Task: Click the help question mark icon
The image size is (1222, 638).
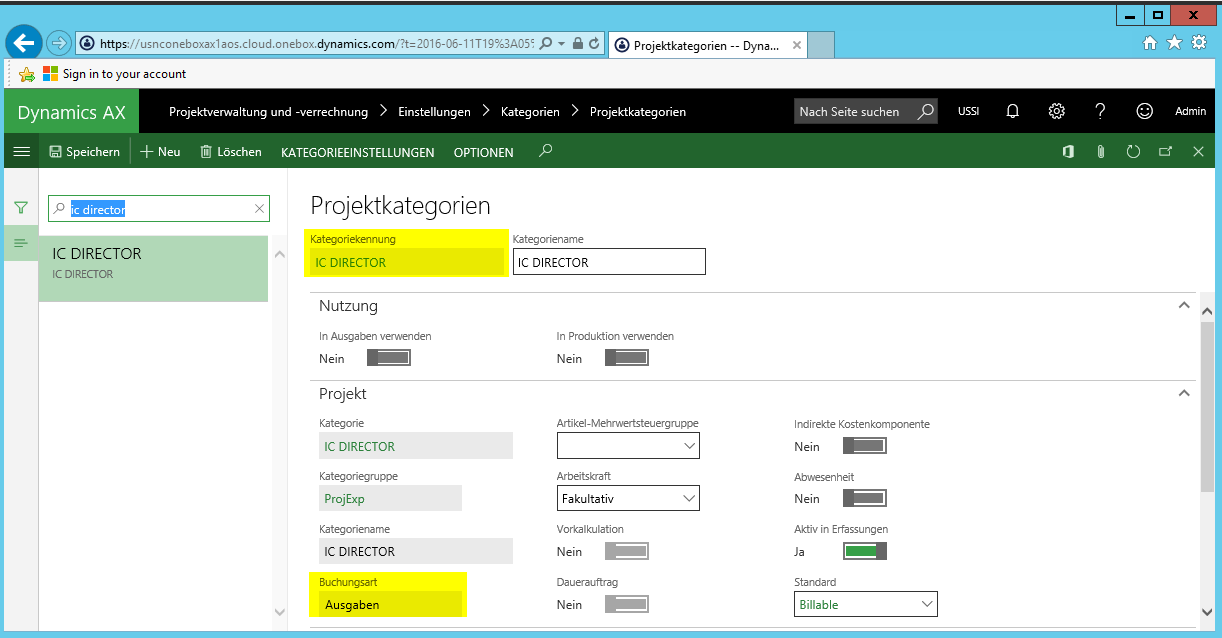Action: pos(1100,111)
